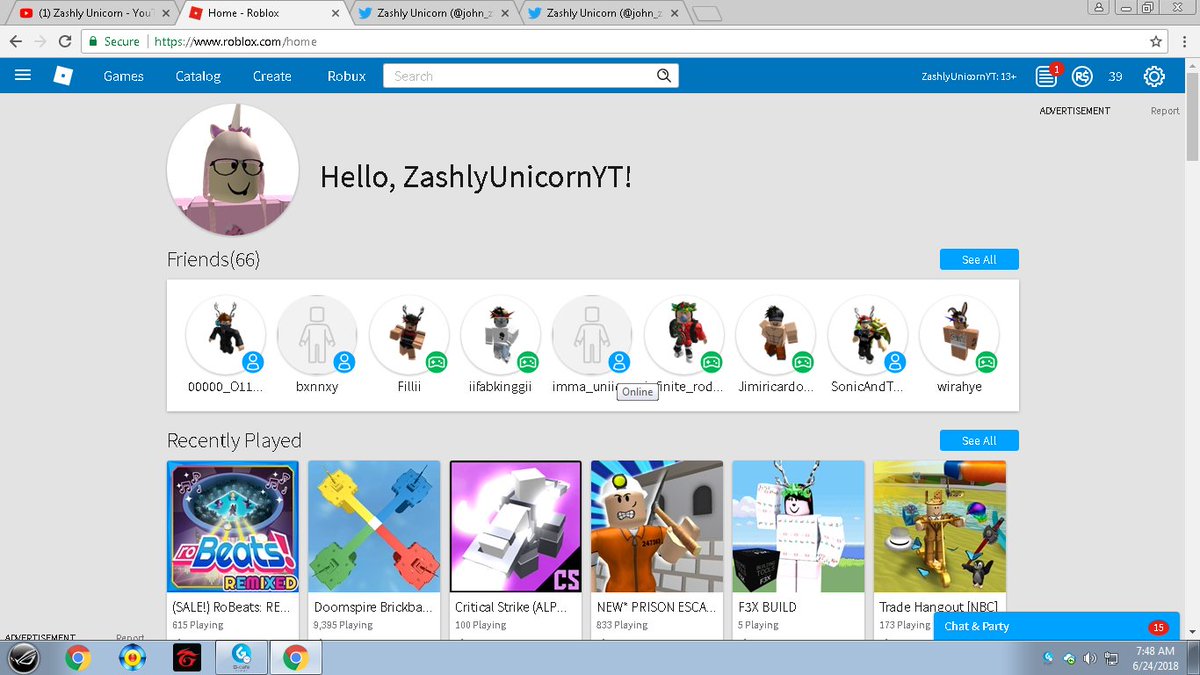
Task: Click the ZashlyUnicornYT profile avatar
Action: (x=233, y=170)
